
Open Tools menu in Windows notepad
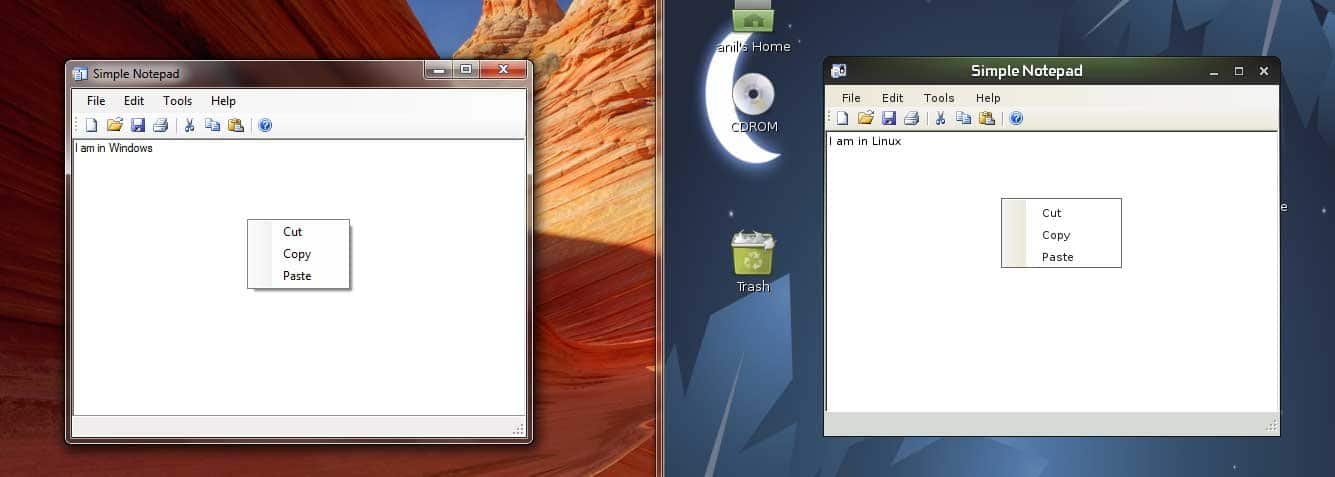pos(177,101)
